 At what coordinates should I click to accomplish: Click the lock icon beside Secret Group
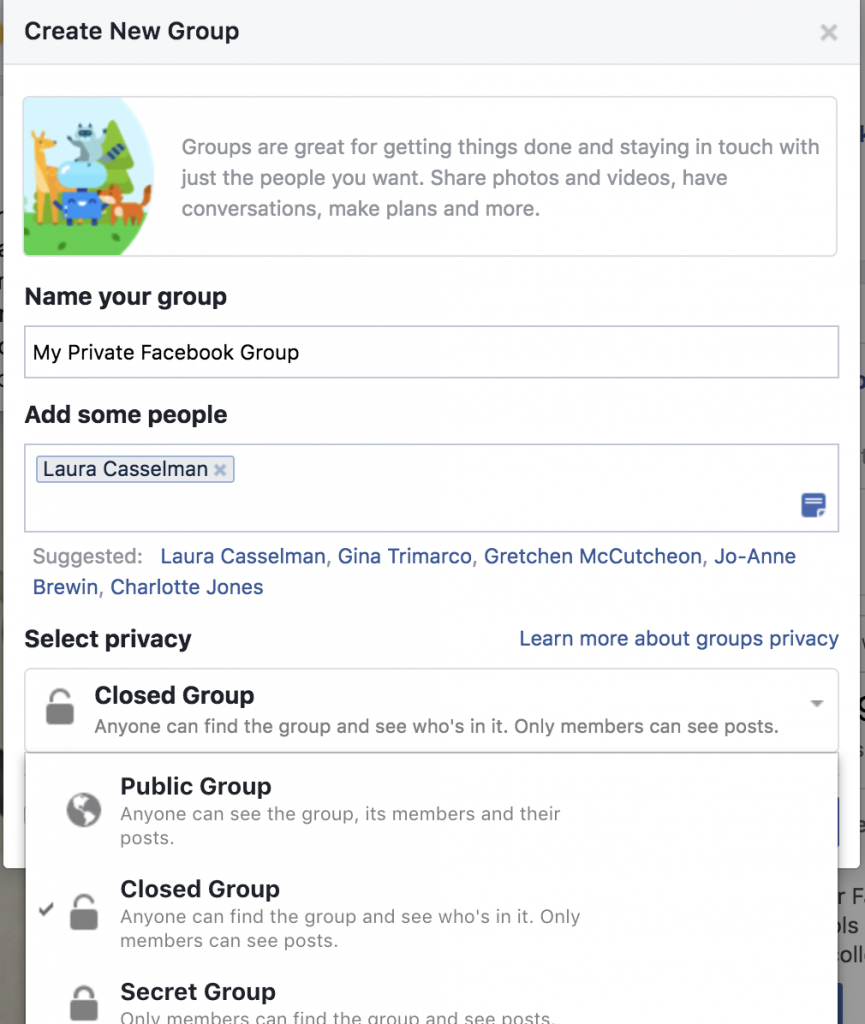tap(85, 1003)
